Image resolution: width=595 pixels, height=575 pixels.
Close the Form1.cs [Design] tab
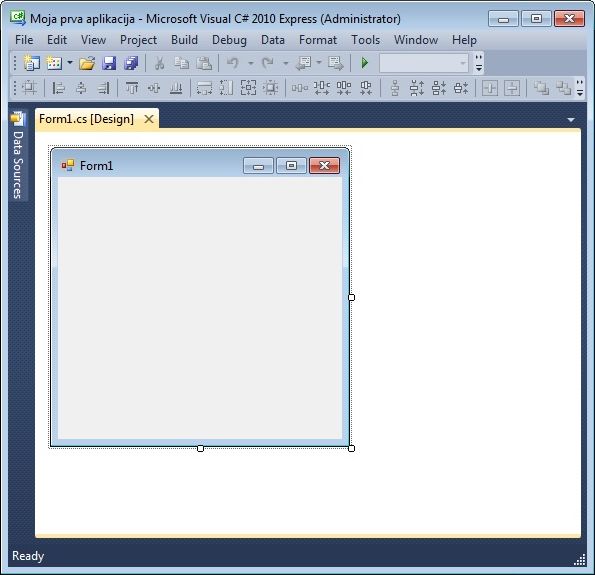tap(149, 119)
